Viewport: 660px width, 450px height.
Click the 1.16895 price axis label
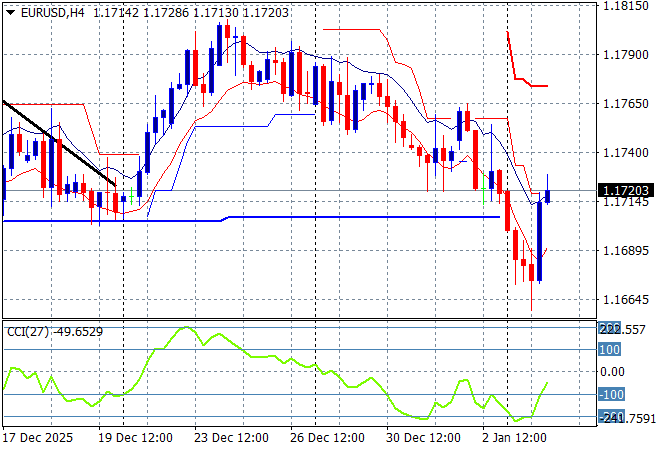[x=626, y=251]
